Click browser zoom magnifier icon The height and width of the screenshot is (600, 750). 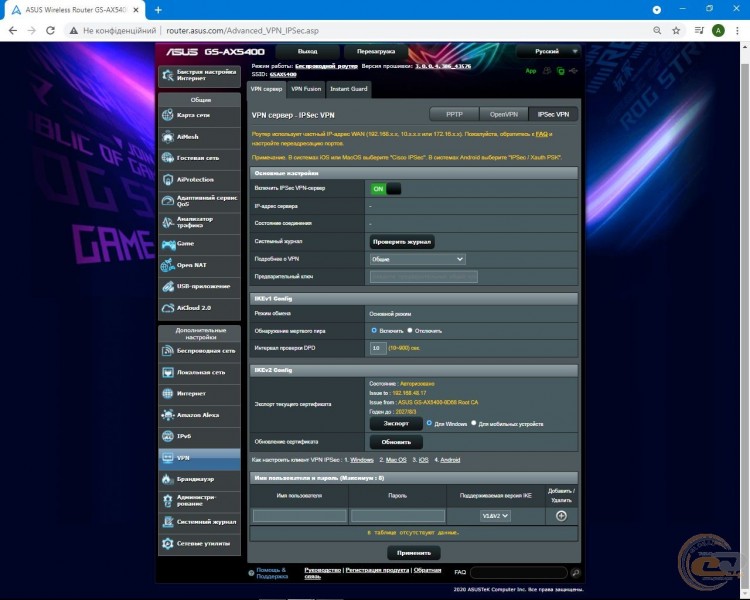click(657, 31)
